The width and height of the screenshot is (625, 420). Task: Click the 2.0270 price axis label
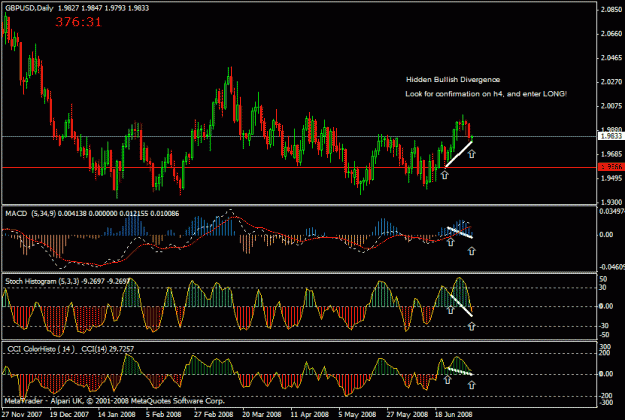tap(611, 82)
